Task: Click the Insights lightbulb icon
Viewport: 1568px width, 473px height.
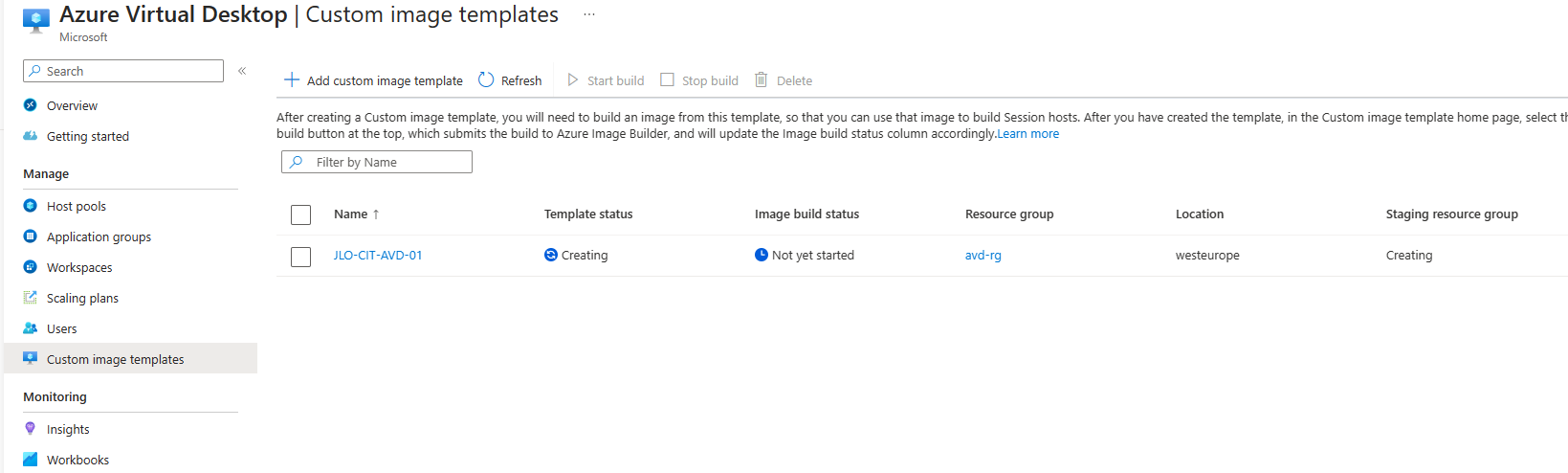Action: tap(30, 429)
